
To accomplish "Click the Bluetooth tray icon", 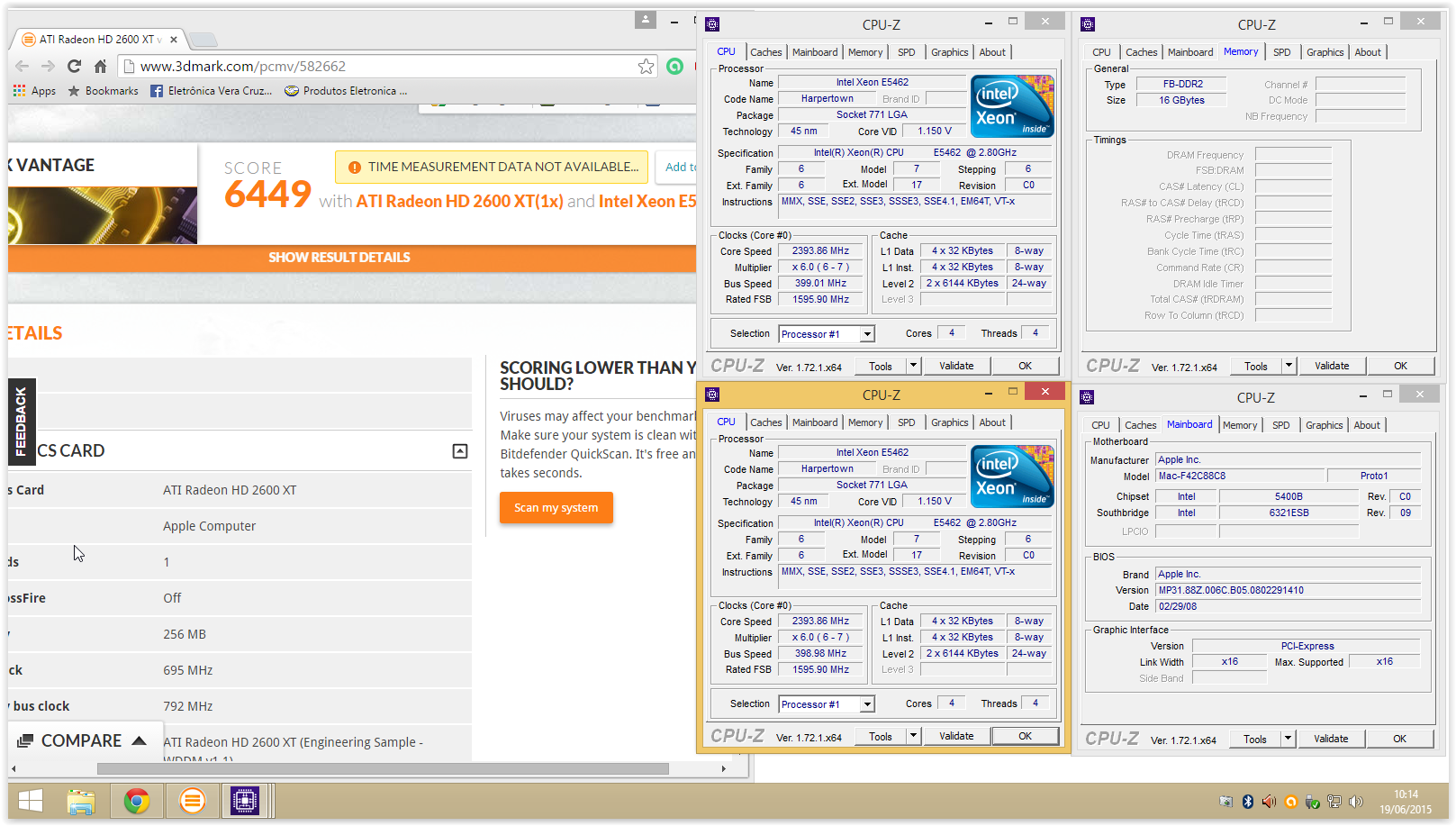I will click(x=1248, y=802).
